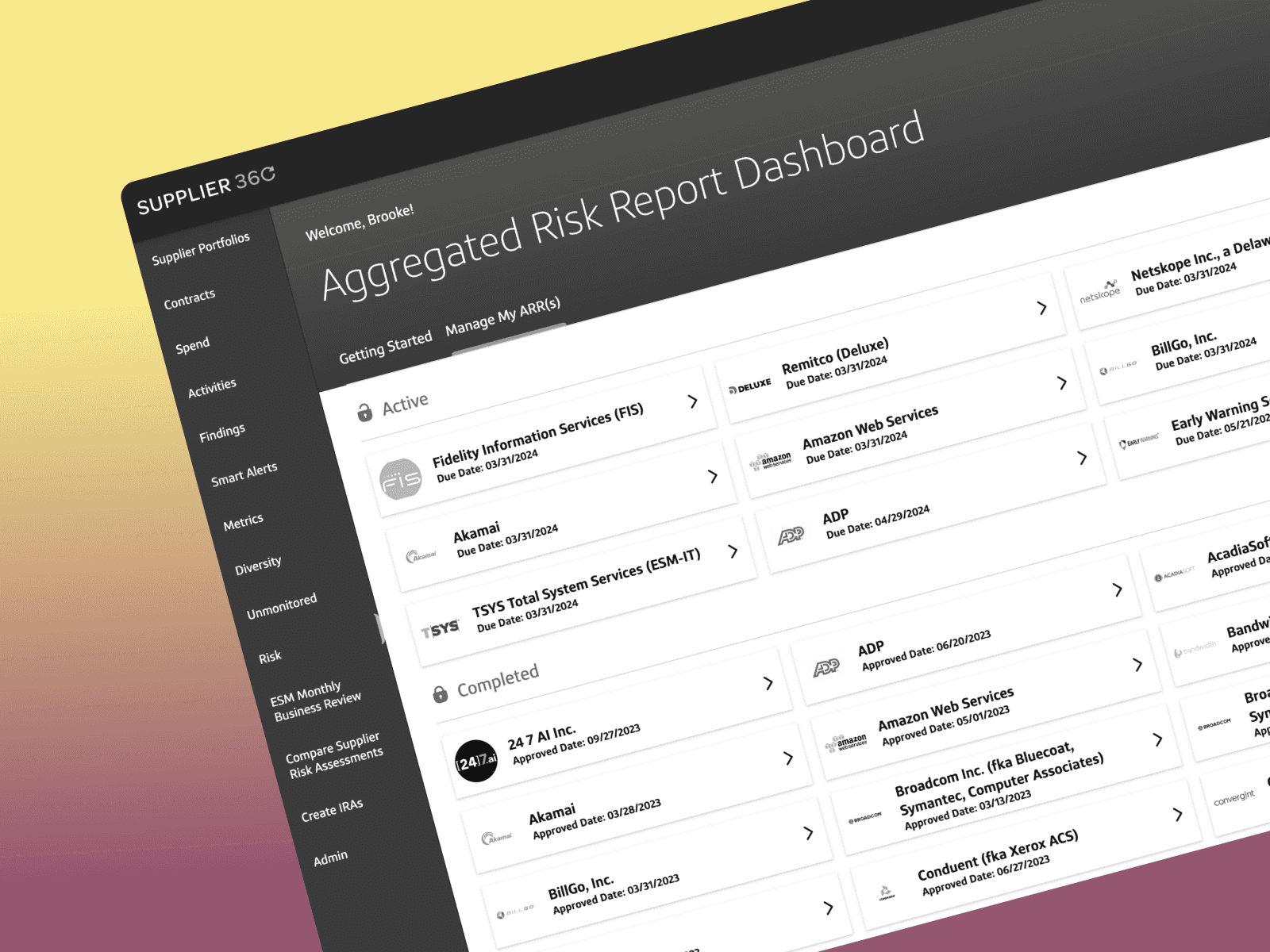1270x952 pixels.
Task: Switch to the Getting Started tab
Action: [x=386, y=347]
